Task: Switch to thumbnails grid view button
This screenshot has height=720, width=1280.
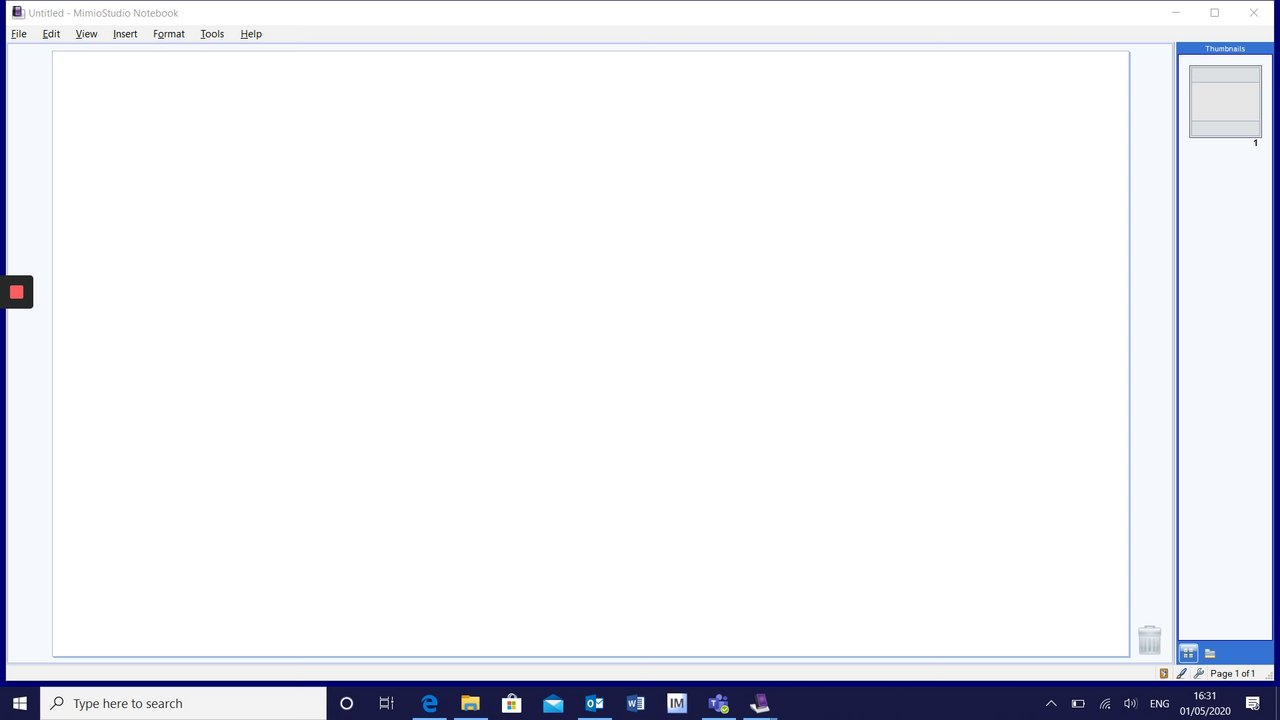Action: point(1188,653)
